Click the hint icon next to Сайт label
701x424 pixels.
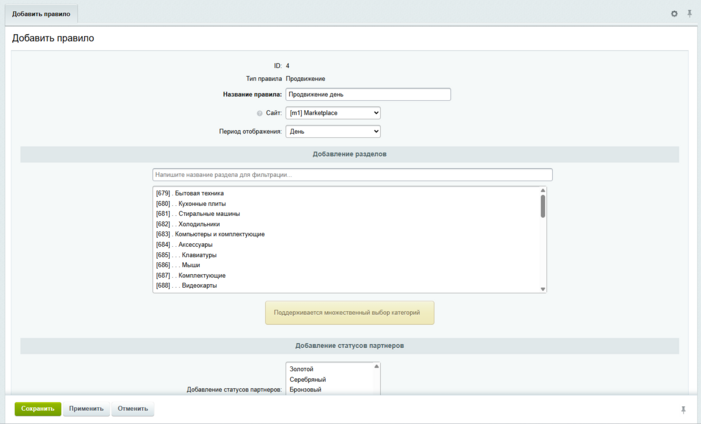pyautogui.click(x=260, y=113)
